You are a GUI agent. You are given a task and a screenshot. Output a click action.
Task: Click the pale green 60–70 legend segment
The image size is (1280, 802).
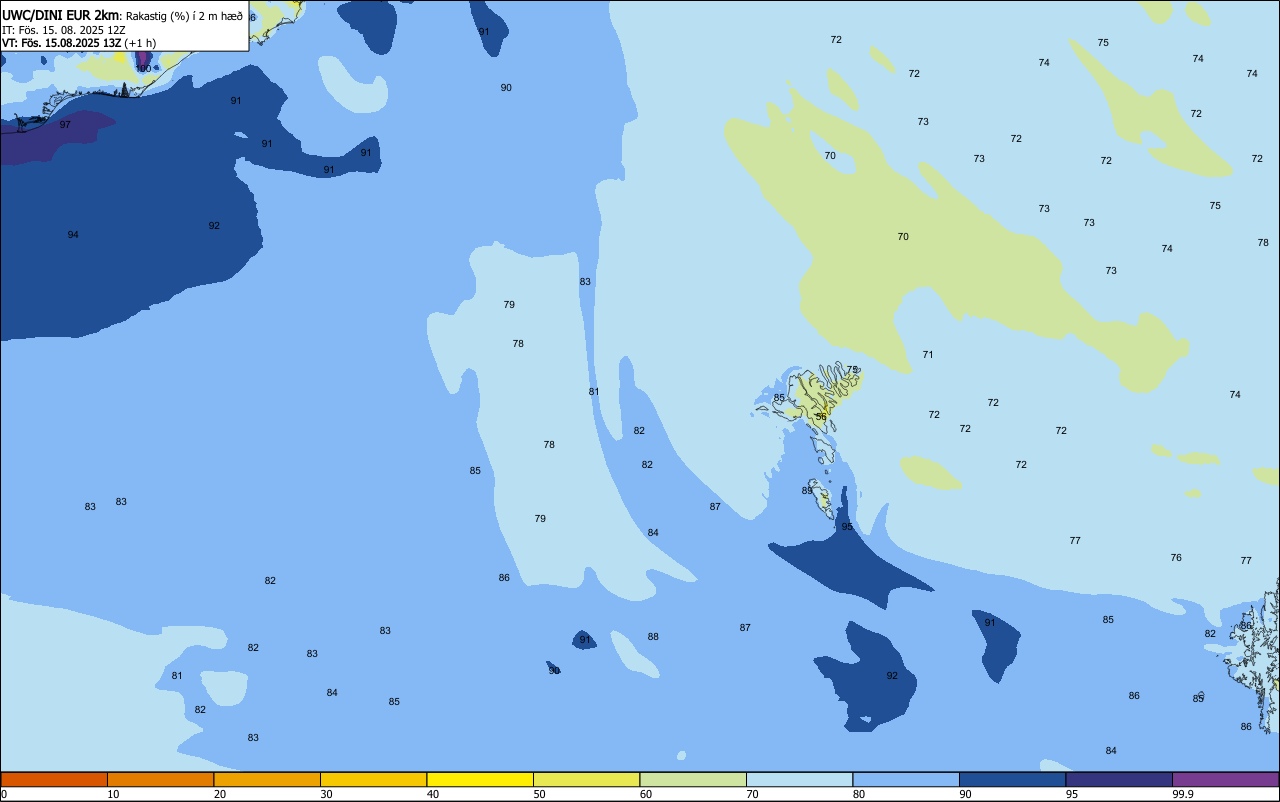(693, 779)
